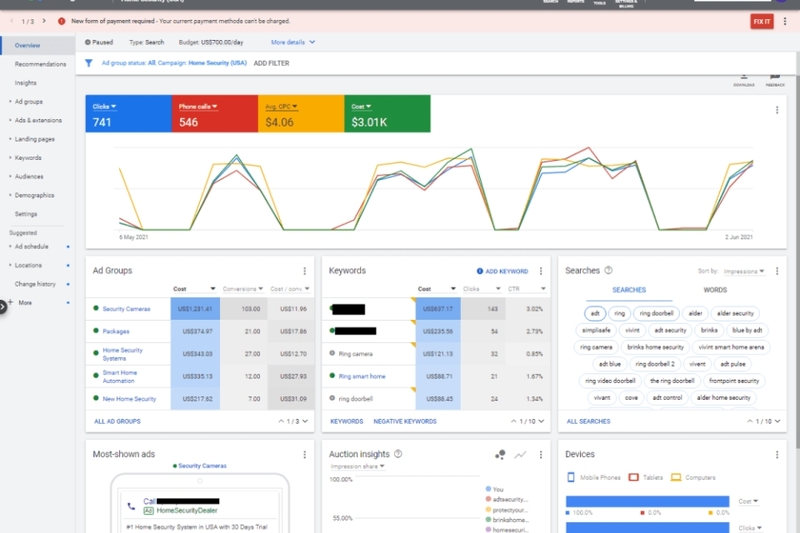Open Recommendations in the left sidebar

click(40, 64)
